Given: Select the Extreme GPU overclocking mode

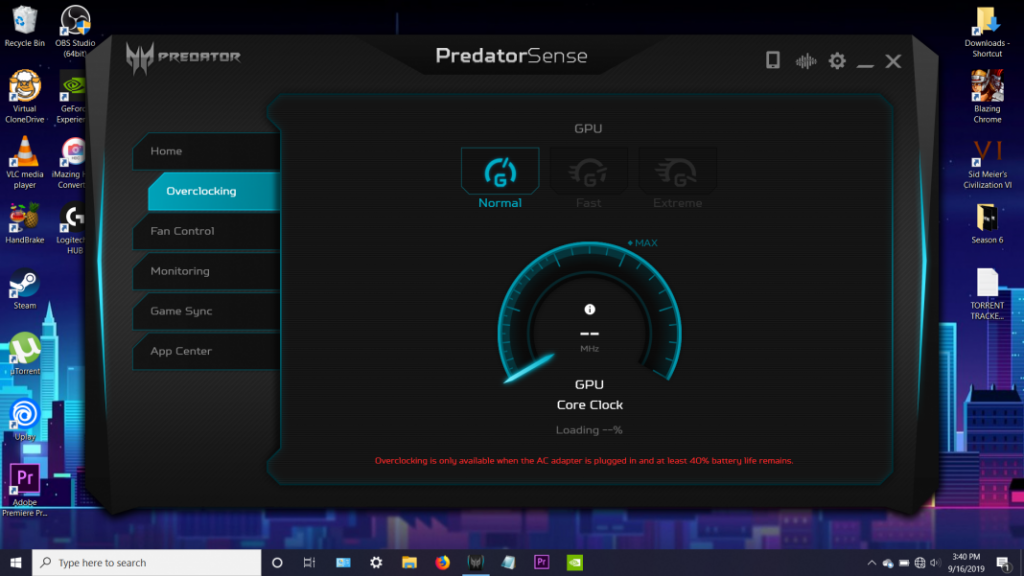Looking at the screenshot, I should (677, 172).
